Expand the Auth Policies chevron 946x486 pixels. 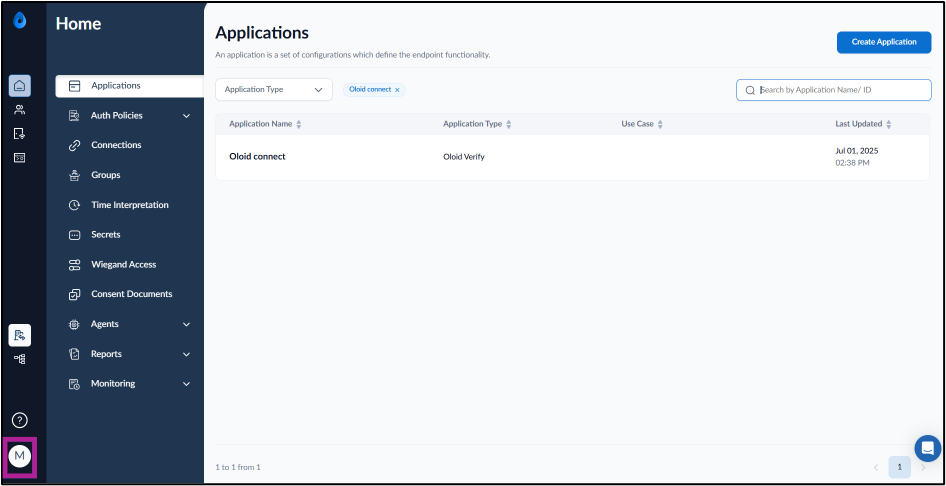186,116
